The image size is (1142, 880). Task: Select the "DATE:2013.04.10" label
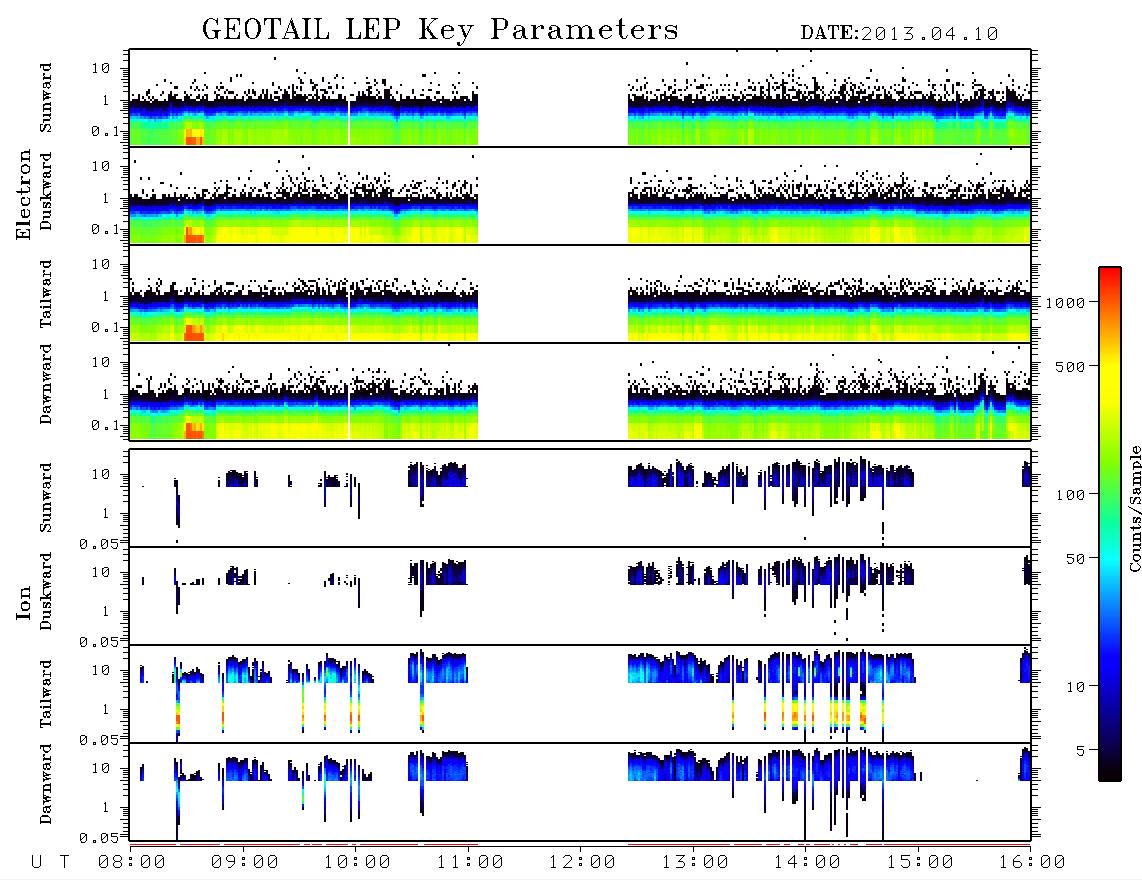coord(899,34)
